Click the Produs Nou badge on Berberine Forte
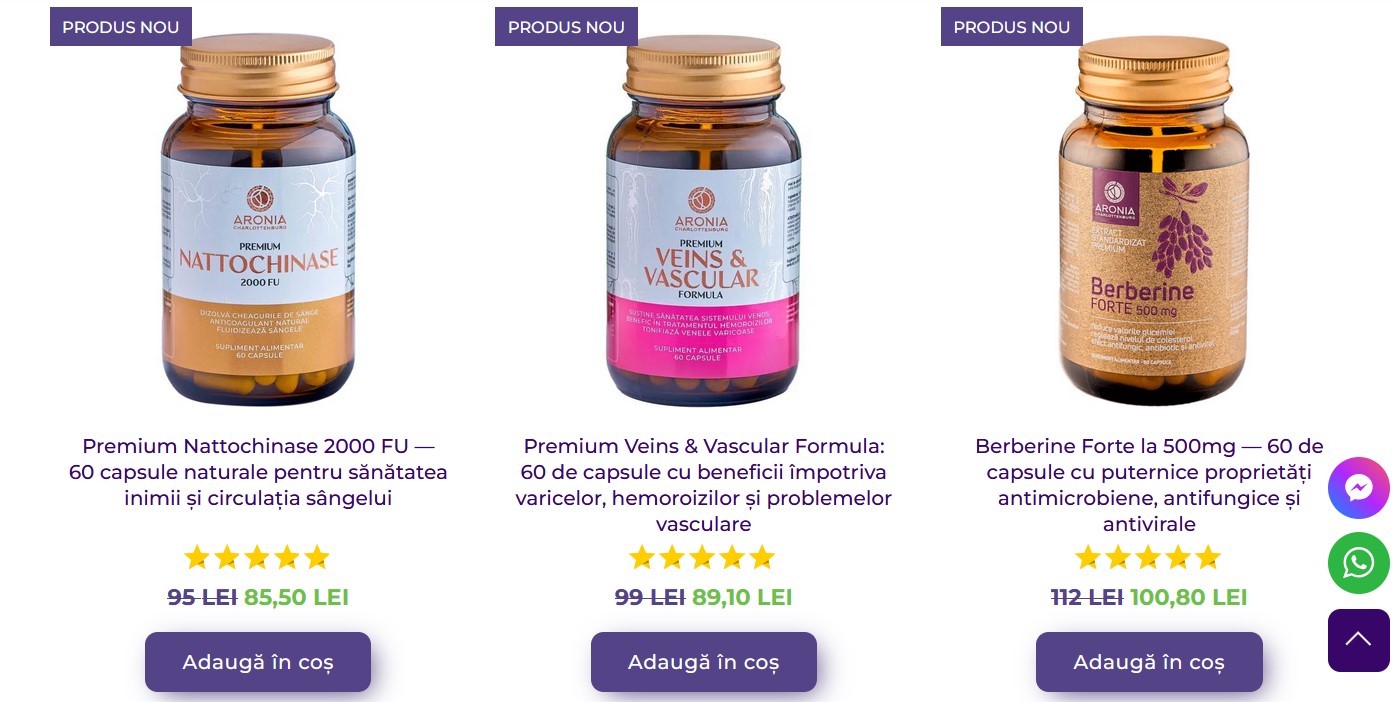Screen dimensions: 1397x702 (1012, 27)
